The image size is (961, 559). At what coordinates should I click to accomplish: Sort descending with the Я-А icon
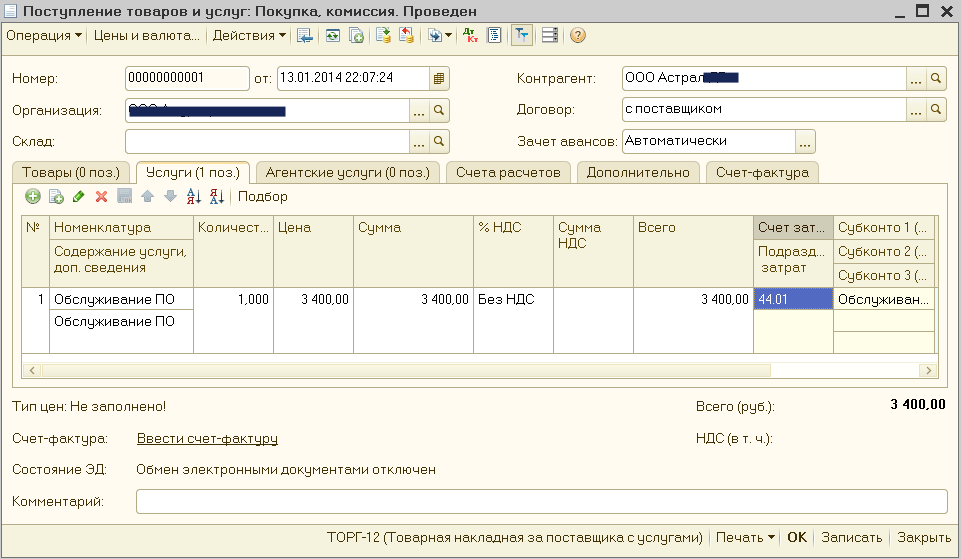(217, 197)
